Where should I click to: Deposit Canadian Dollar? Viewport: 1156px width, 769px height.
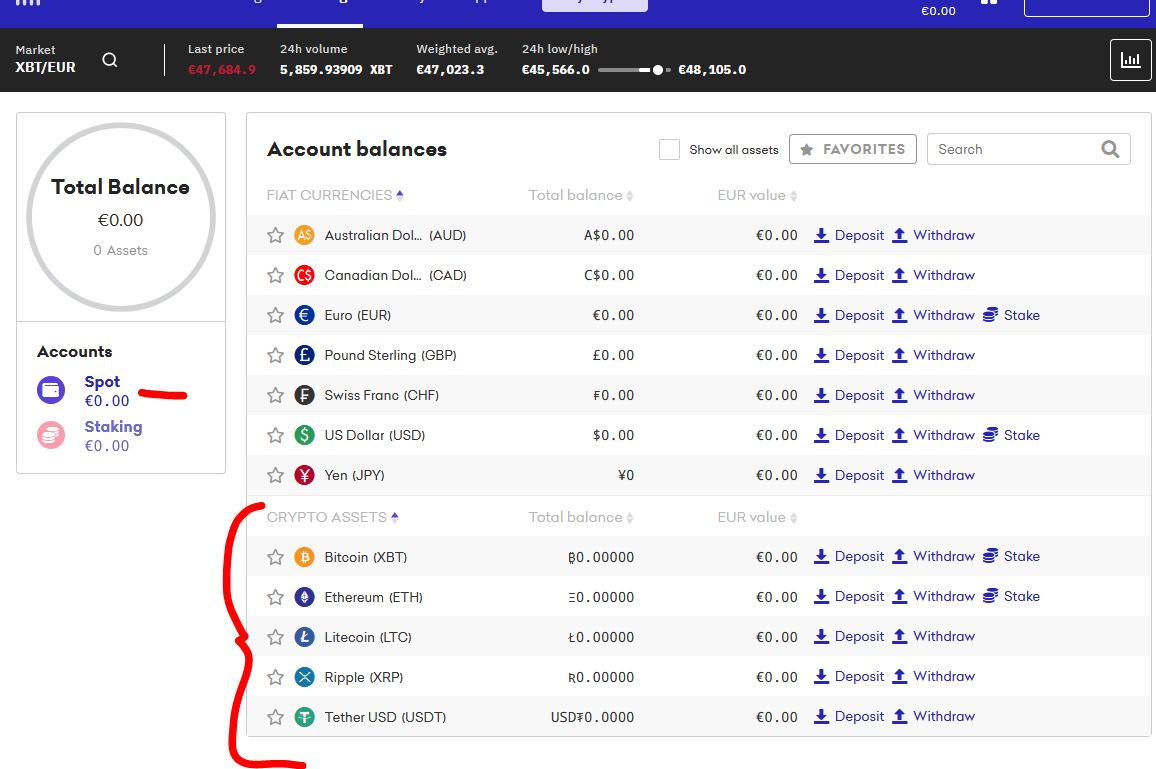[x=849, y=275]
